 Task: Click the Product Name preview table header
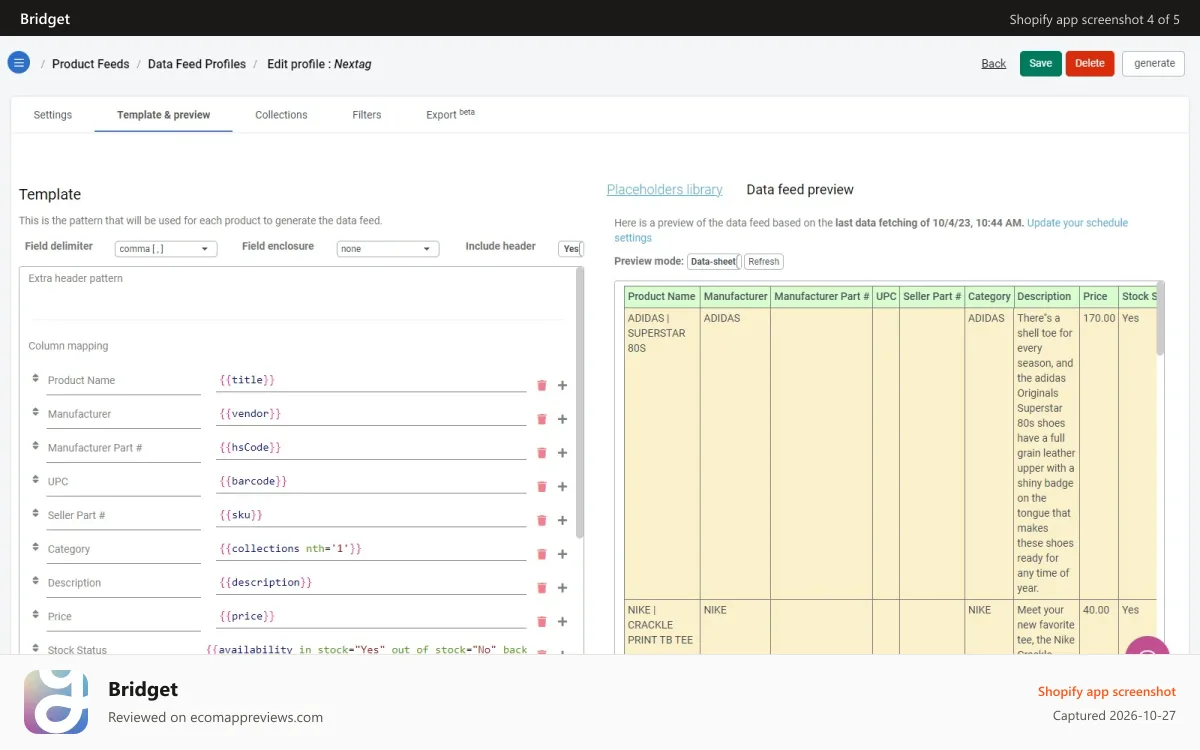(662, 297)
